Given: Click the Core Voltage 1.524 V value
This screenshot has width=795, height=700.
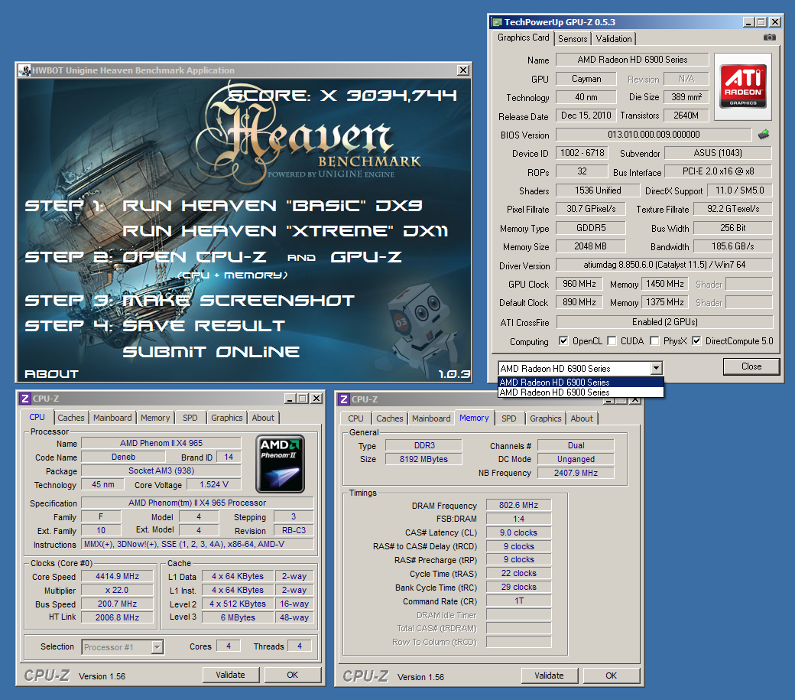Looking at the screenshot, I should (213, 485).
